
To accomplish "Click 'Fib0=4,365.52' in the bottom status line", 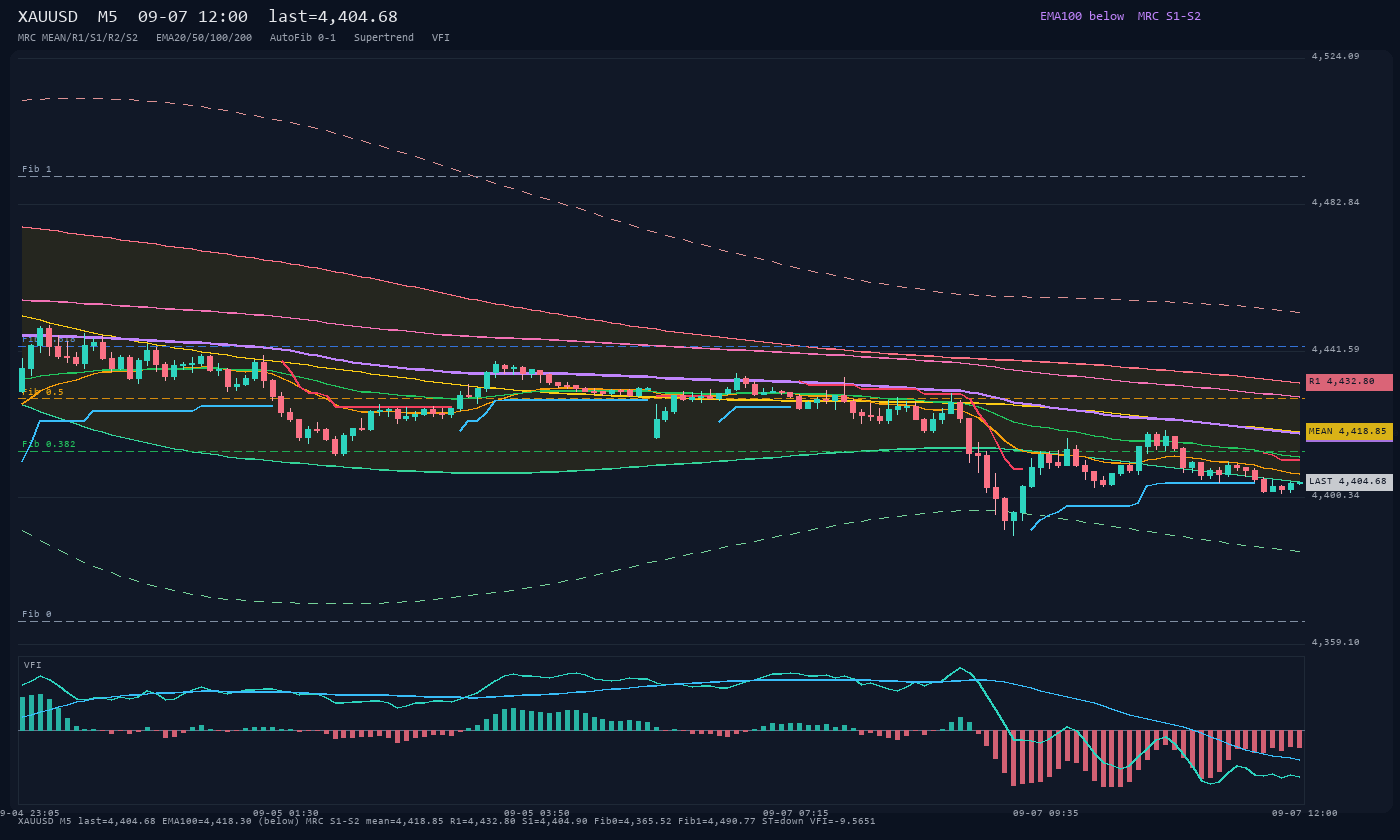I will [x=633, y=821].
